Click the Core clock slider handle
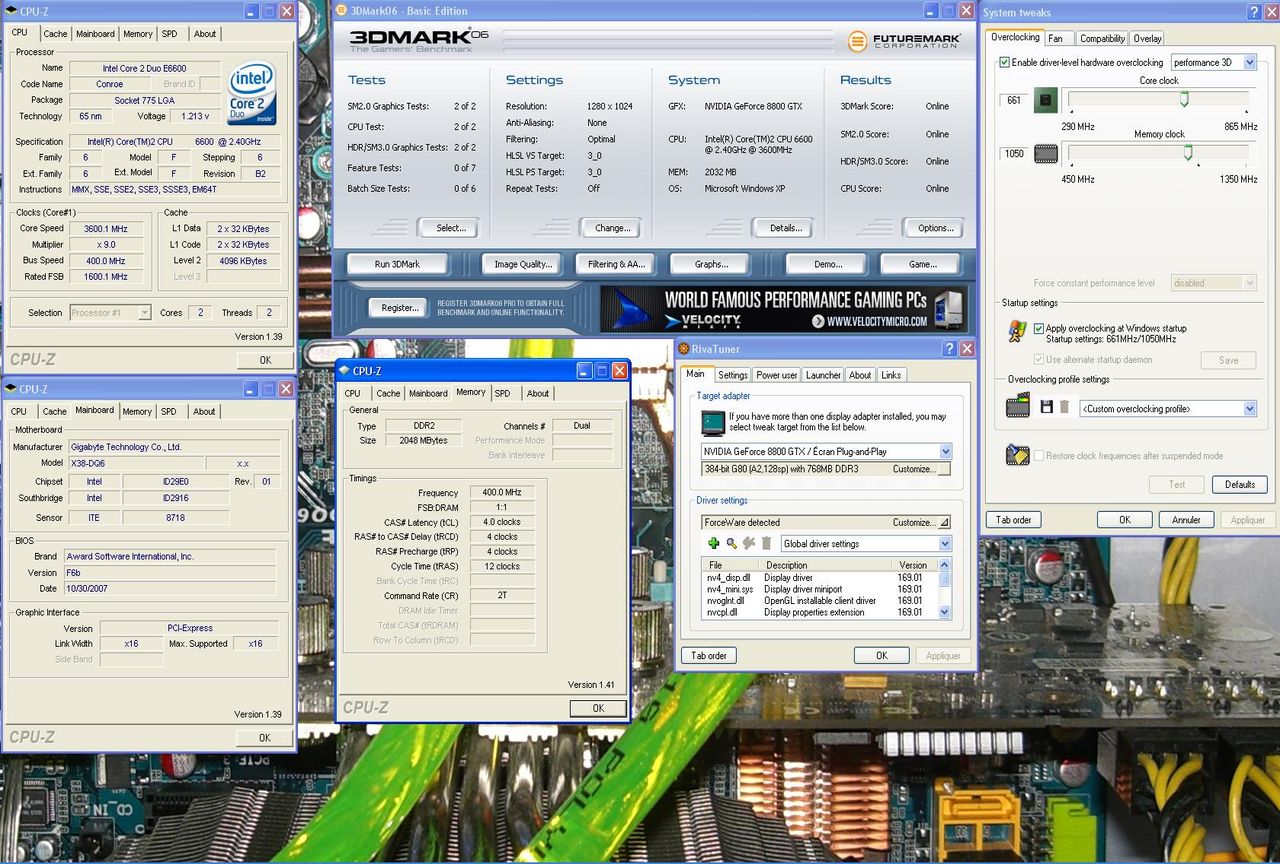 [1185, 99]
